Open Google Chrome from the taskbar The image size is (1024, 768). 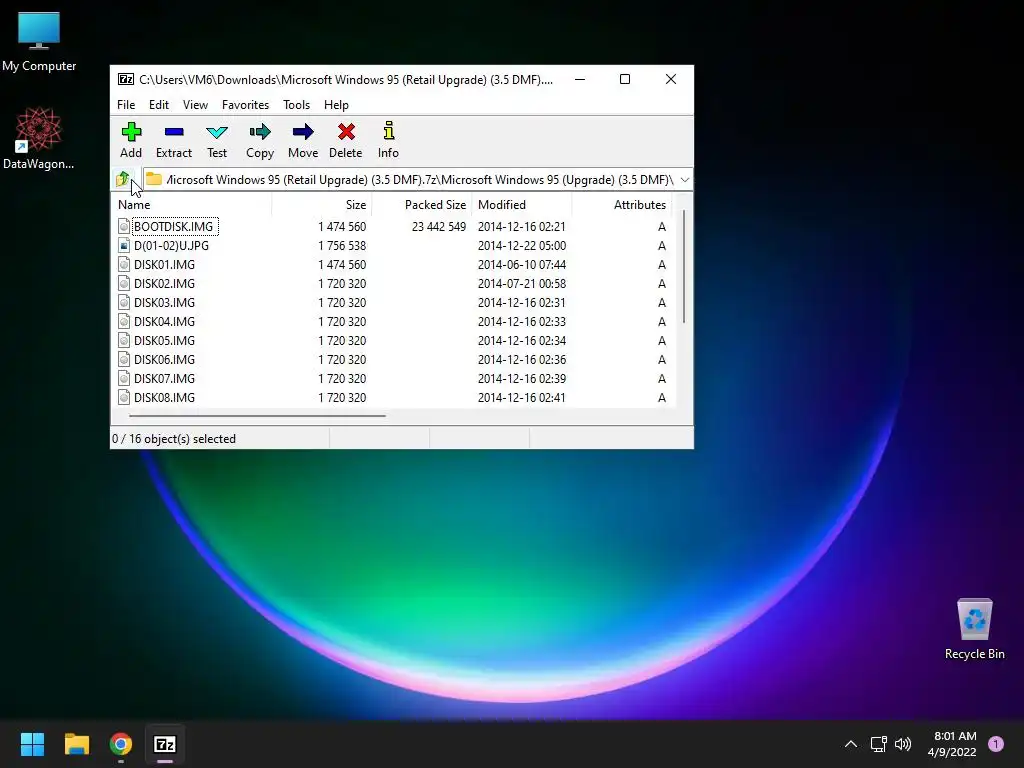[x=121, y=744]
